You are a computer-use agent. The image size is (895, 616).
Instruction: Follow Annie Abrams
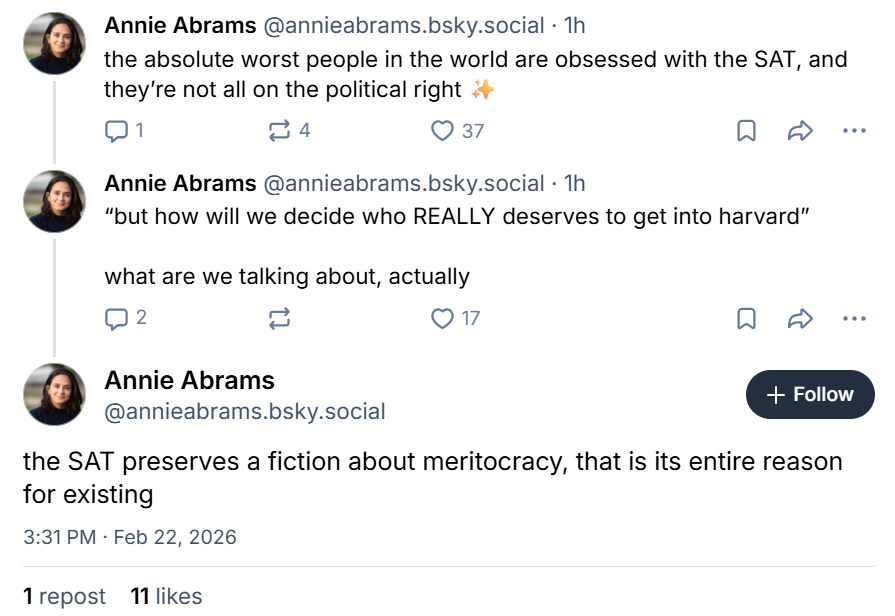(810, 395)
